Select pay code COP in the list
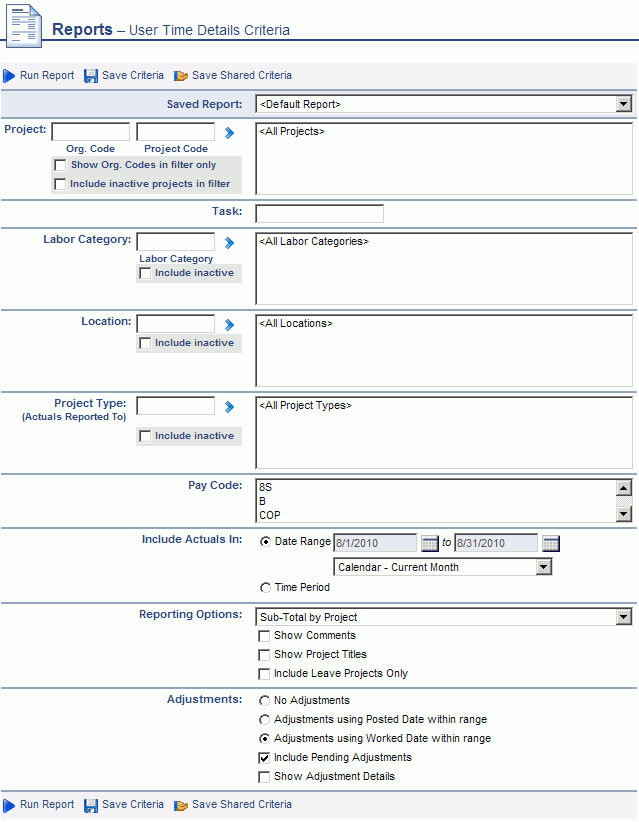 pos(270,516)
